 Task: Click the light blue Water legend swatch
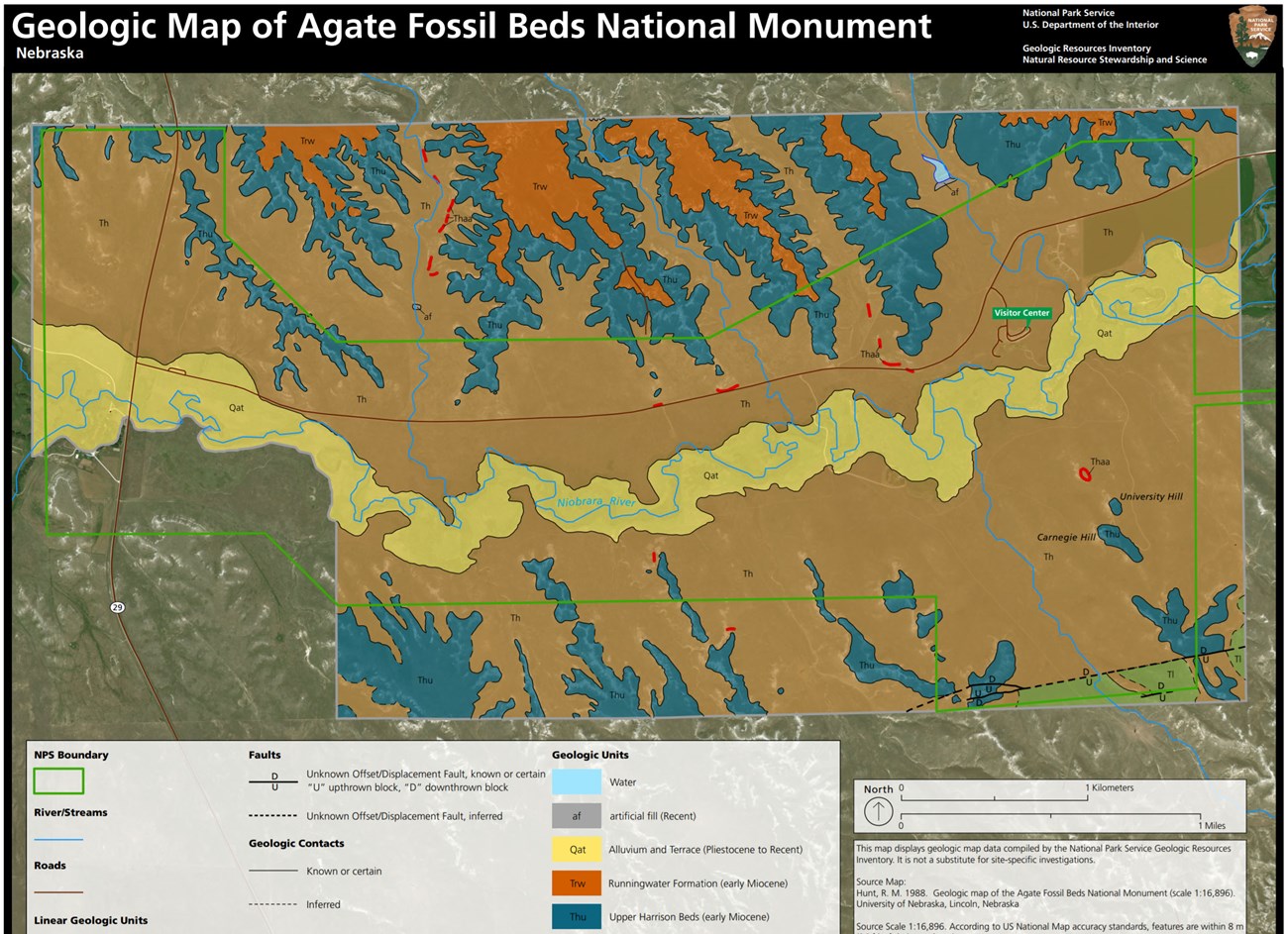click(x=577, y=781)
